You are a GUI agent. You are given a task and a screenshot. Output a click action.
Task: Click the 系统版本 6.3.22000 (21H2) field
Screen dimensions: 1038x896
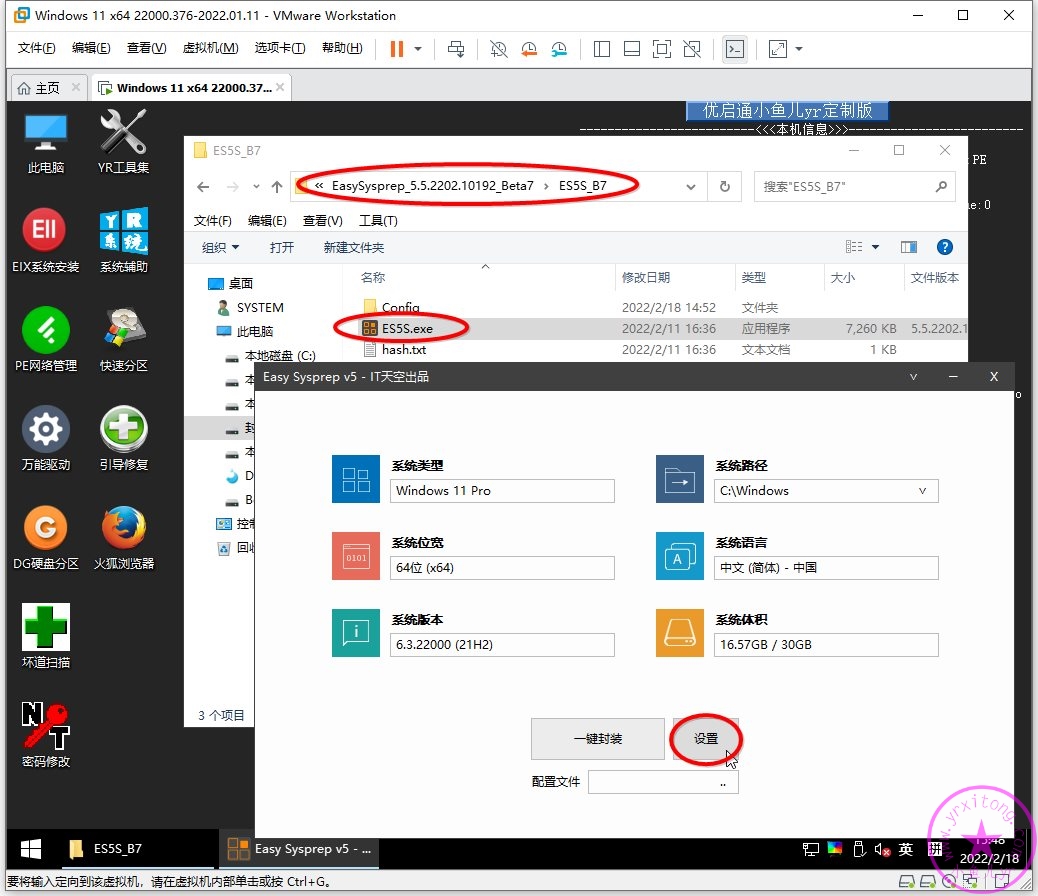pyautogui.click(x=502, y=644)
